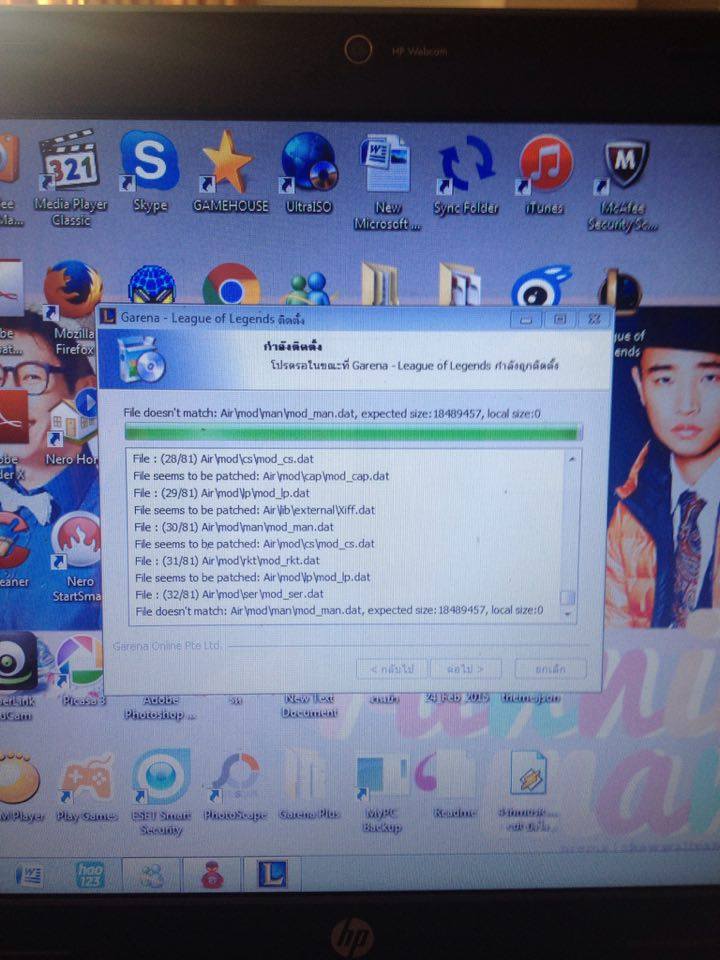This screenshot has height=960, width=720.
Task: Launch Mozilla Firefox desktop shortcut
Action: click(73, 306)
